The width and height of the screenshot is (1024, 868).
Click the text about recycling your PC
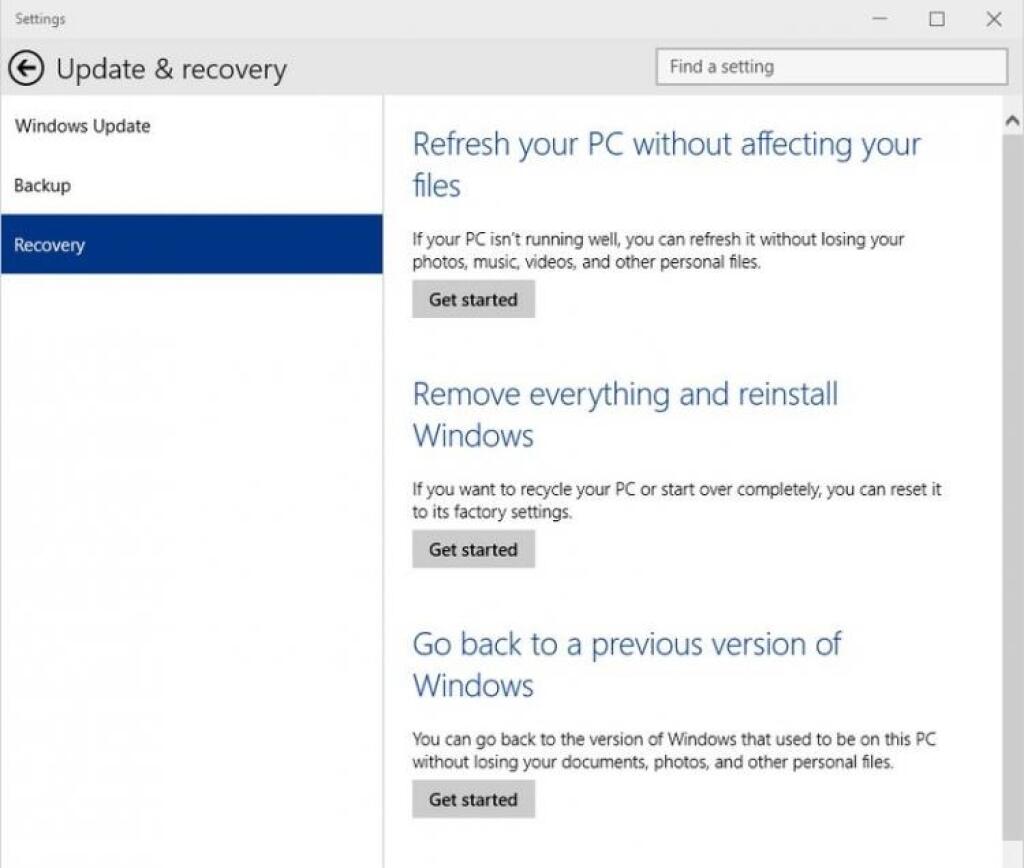[x=677, y=500]
